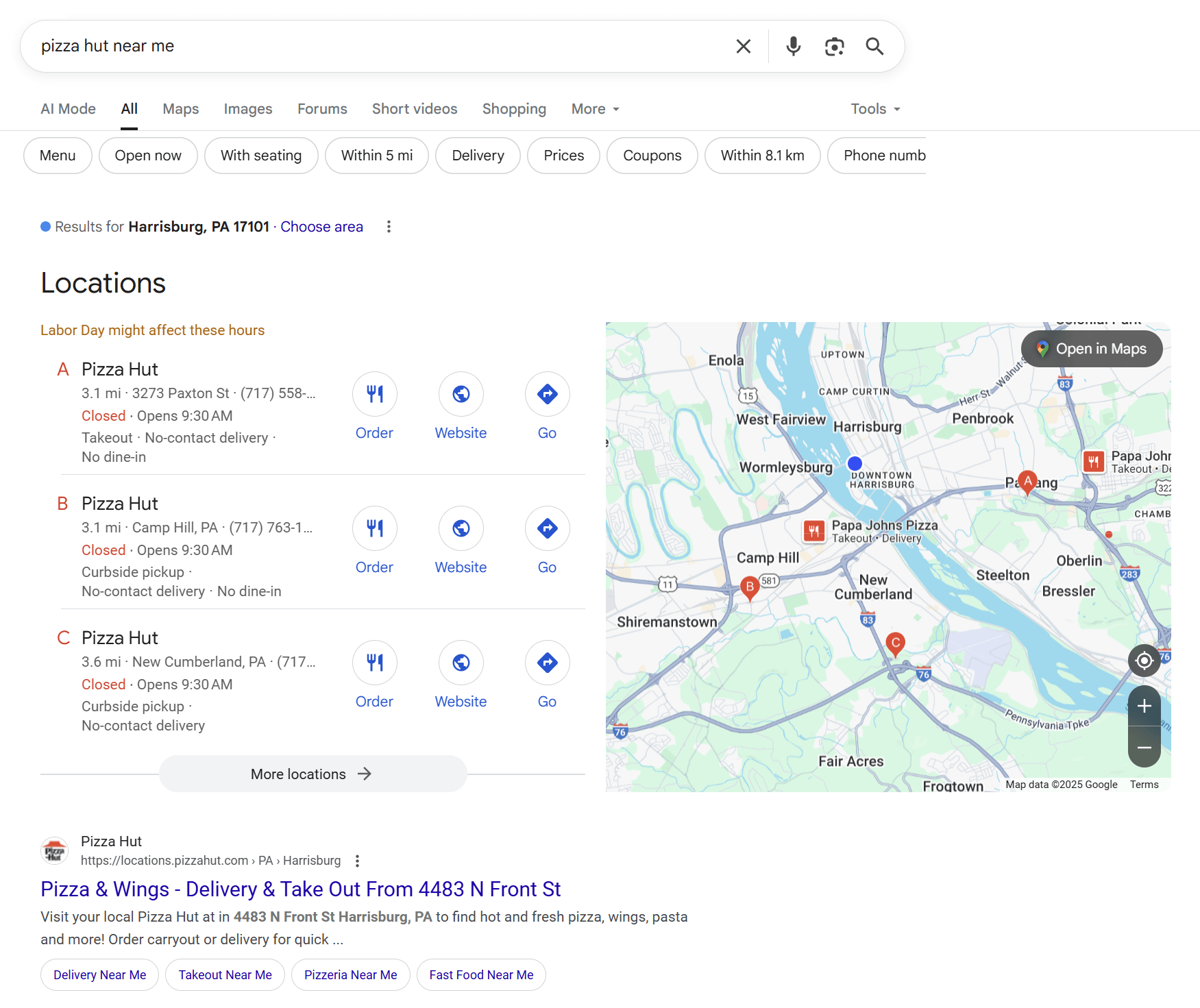Open listing A Pizza Hut title
Viewport: 1200px width, 1008px height.
click(119, 369)
